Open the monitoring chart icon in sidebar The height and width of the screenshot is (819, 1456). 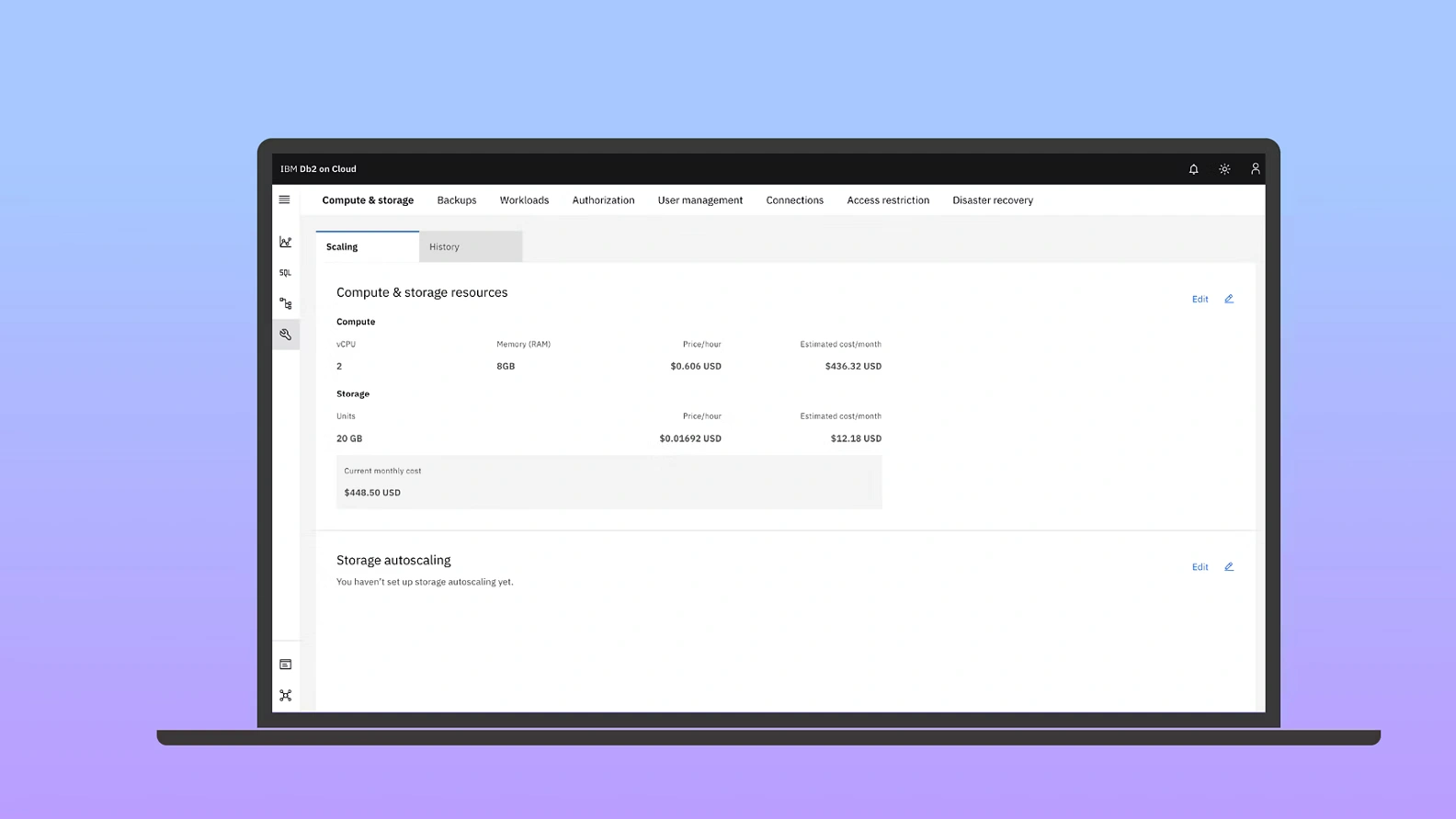click(x=286, y=242)
